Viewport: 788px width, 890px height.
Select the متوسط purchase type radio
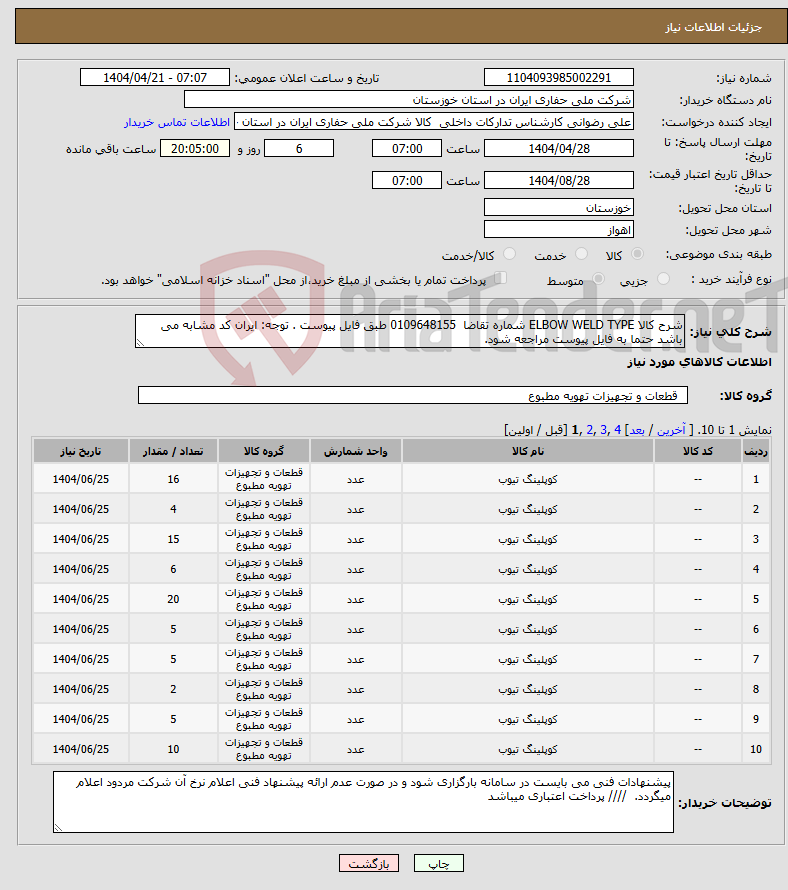(x=598, y=279)
